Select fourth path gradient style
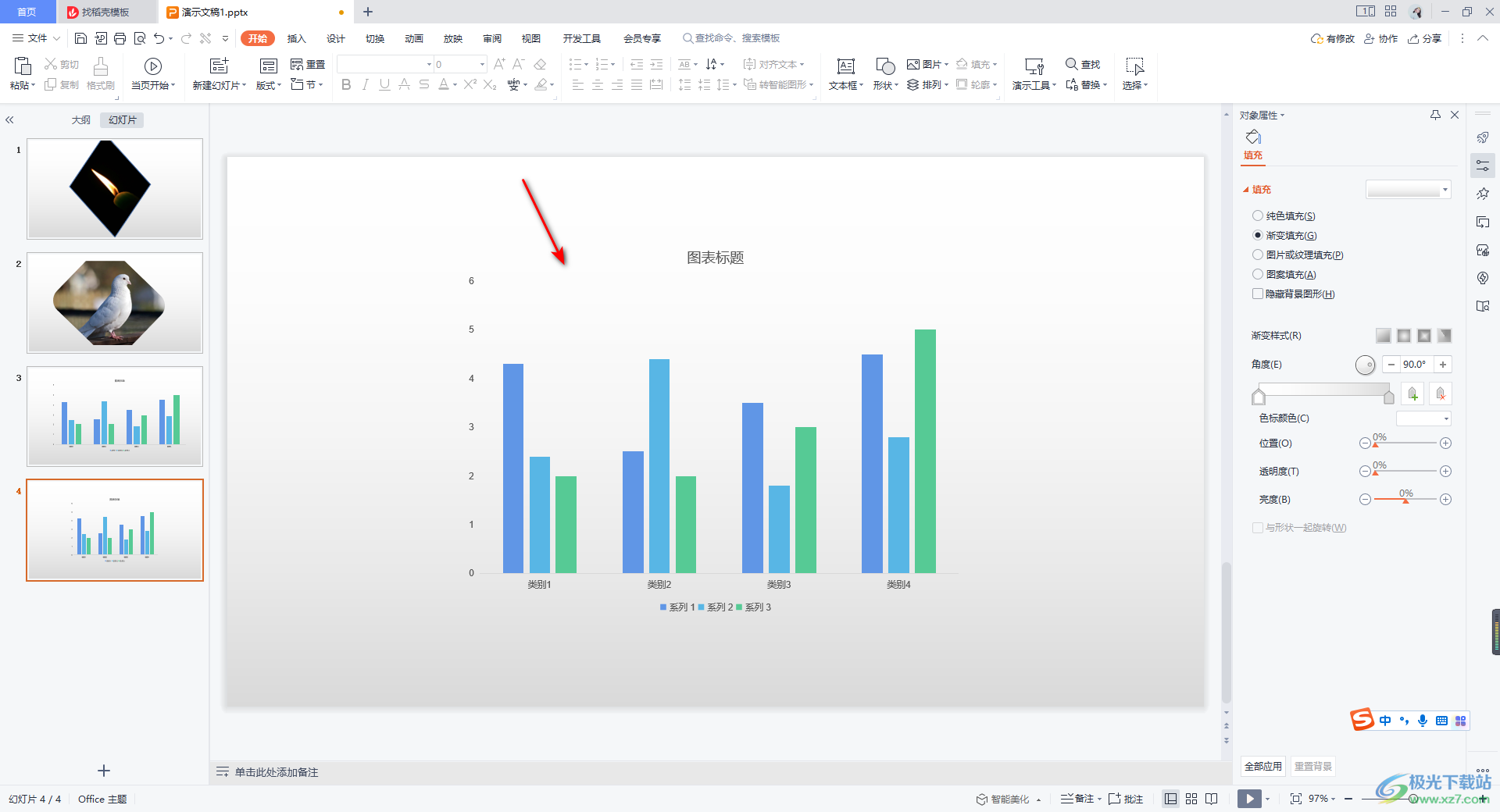 tap(1445, 336)
